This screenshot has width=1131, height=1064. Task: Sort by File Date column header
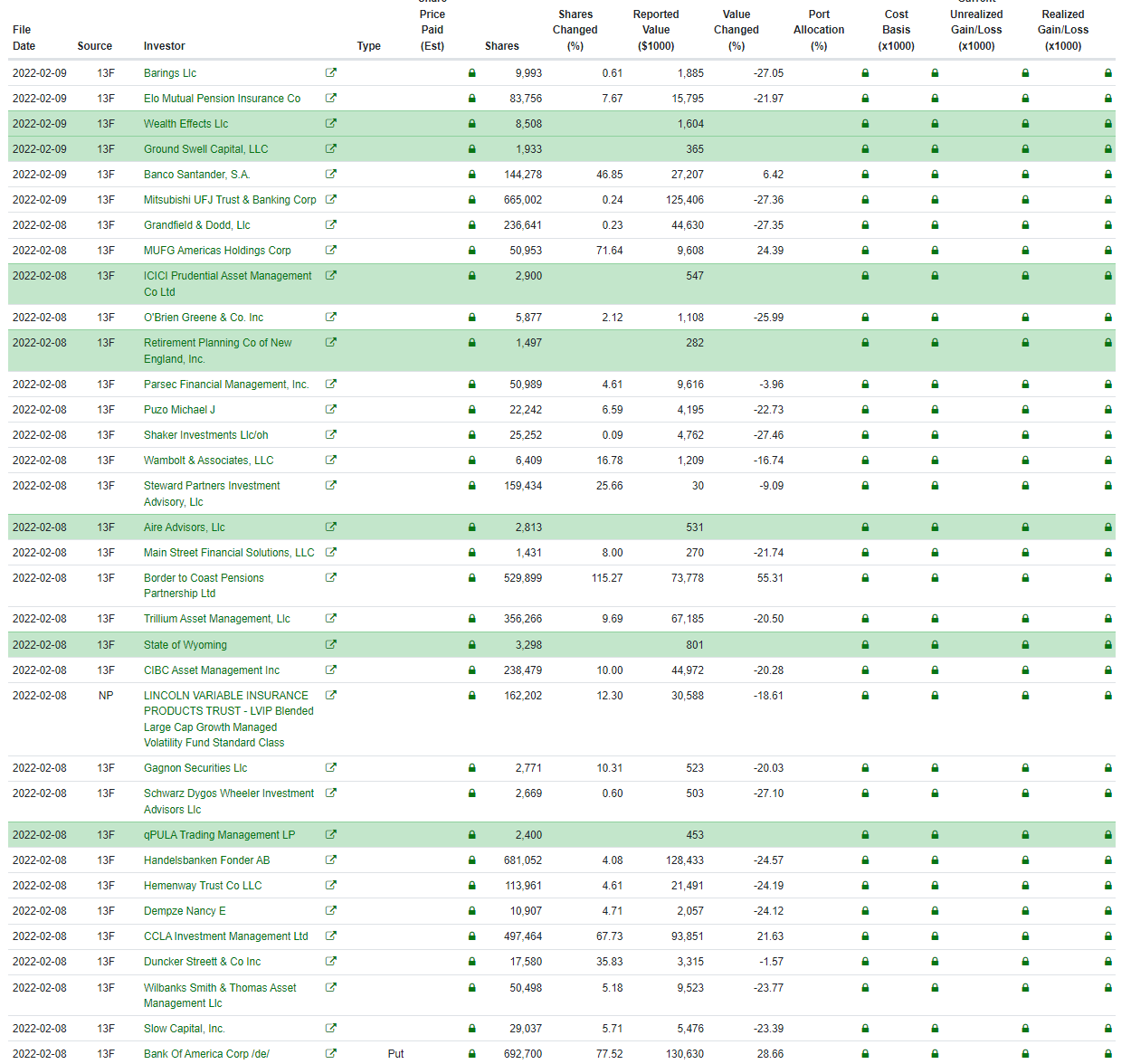(x=24, y=38)
